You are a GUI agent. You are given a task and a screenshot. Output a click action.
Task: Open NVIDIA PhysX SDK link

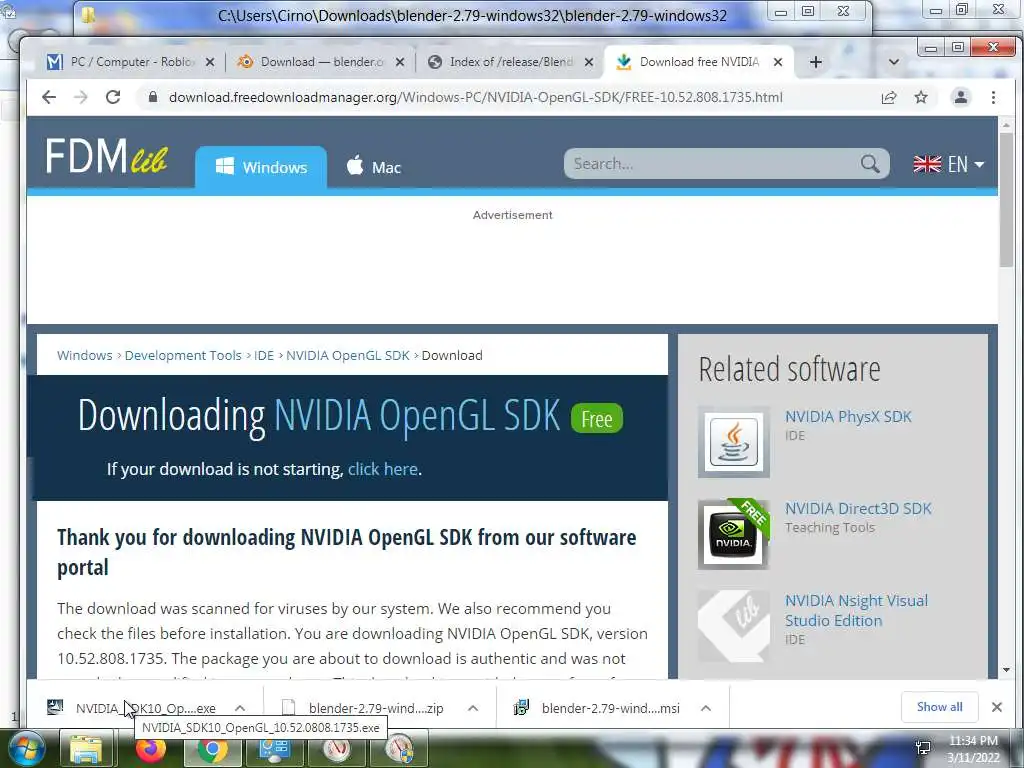pos(848,417)
